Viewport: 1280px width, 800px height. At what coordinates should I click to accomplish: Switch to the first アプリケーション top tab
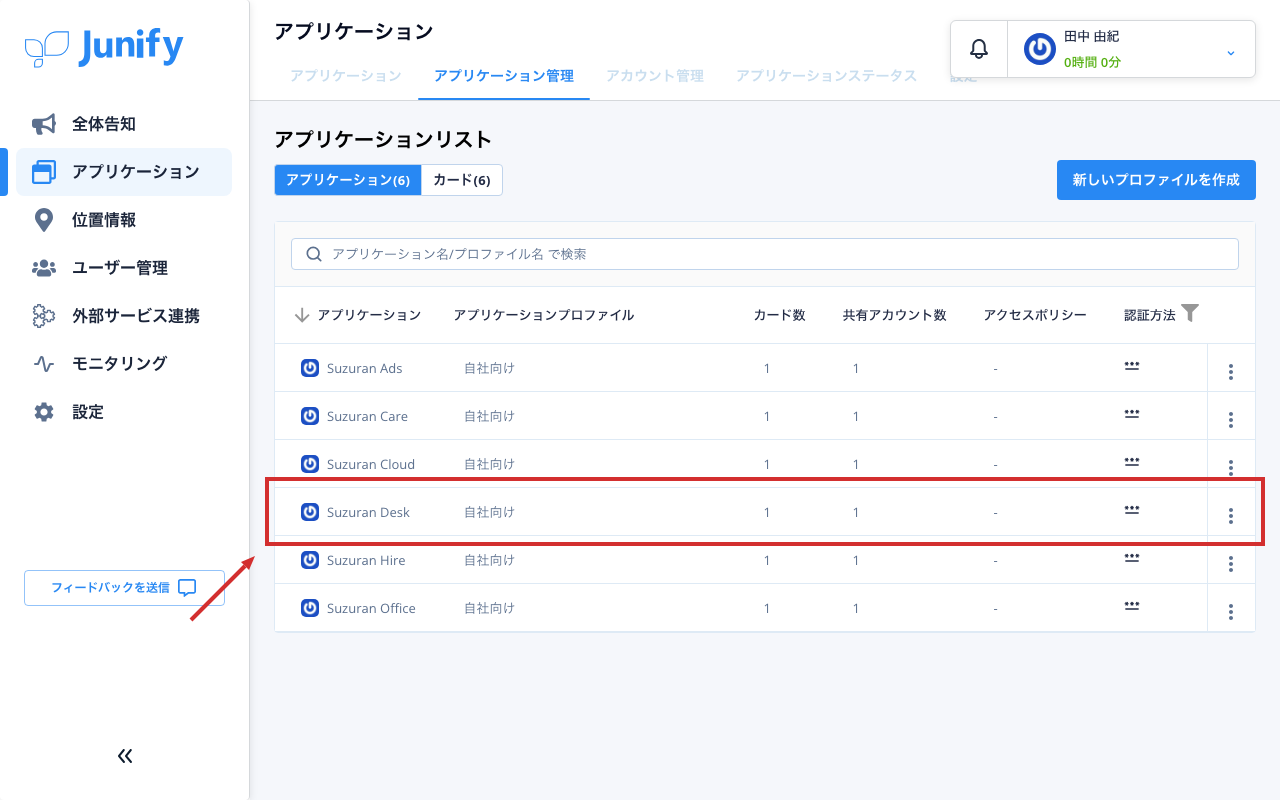pyautogui.click(x=346, y=76)
